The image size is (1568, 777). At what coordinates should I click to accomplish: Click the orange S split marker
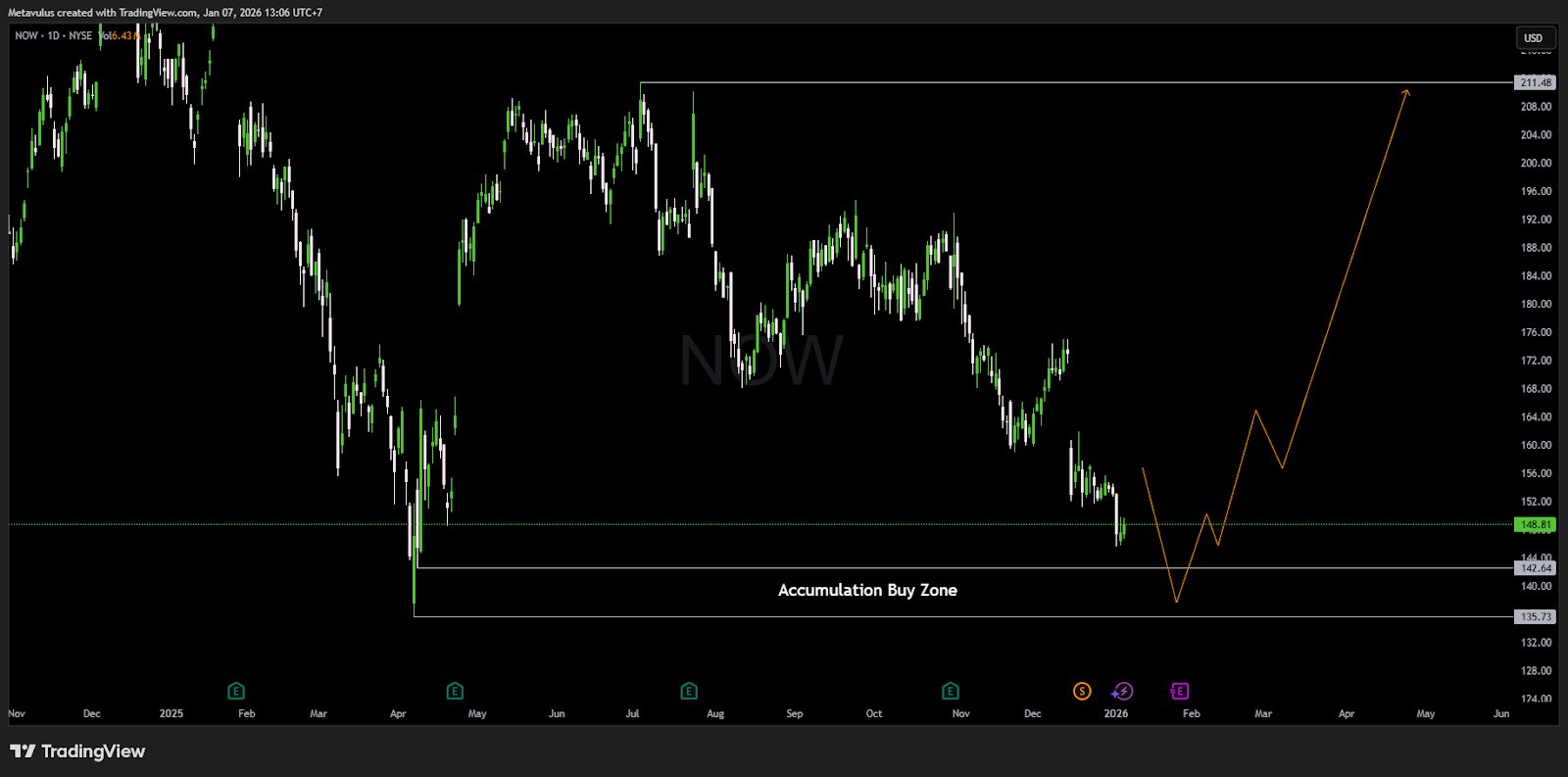point(1082,692)
